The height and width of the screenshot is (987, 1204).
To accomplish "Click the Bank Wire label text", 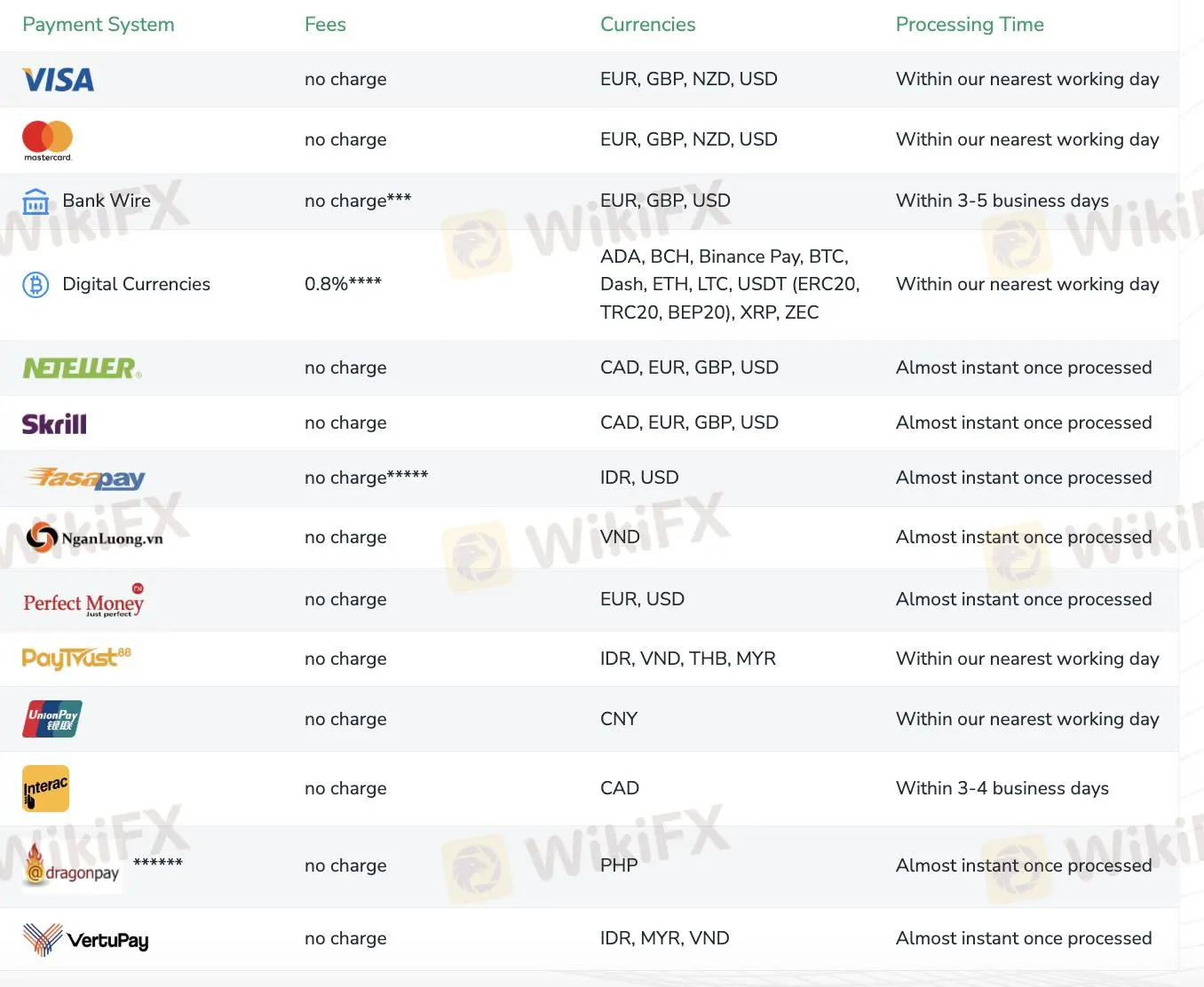I will [x=107, y=201].
